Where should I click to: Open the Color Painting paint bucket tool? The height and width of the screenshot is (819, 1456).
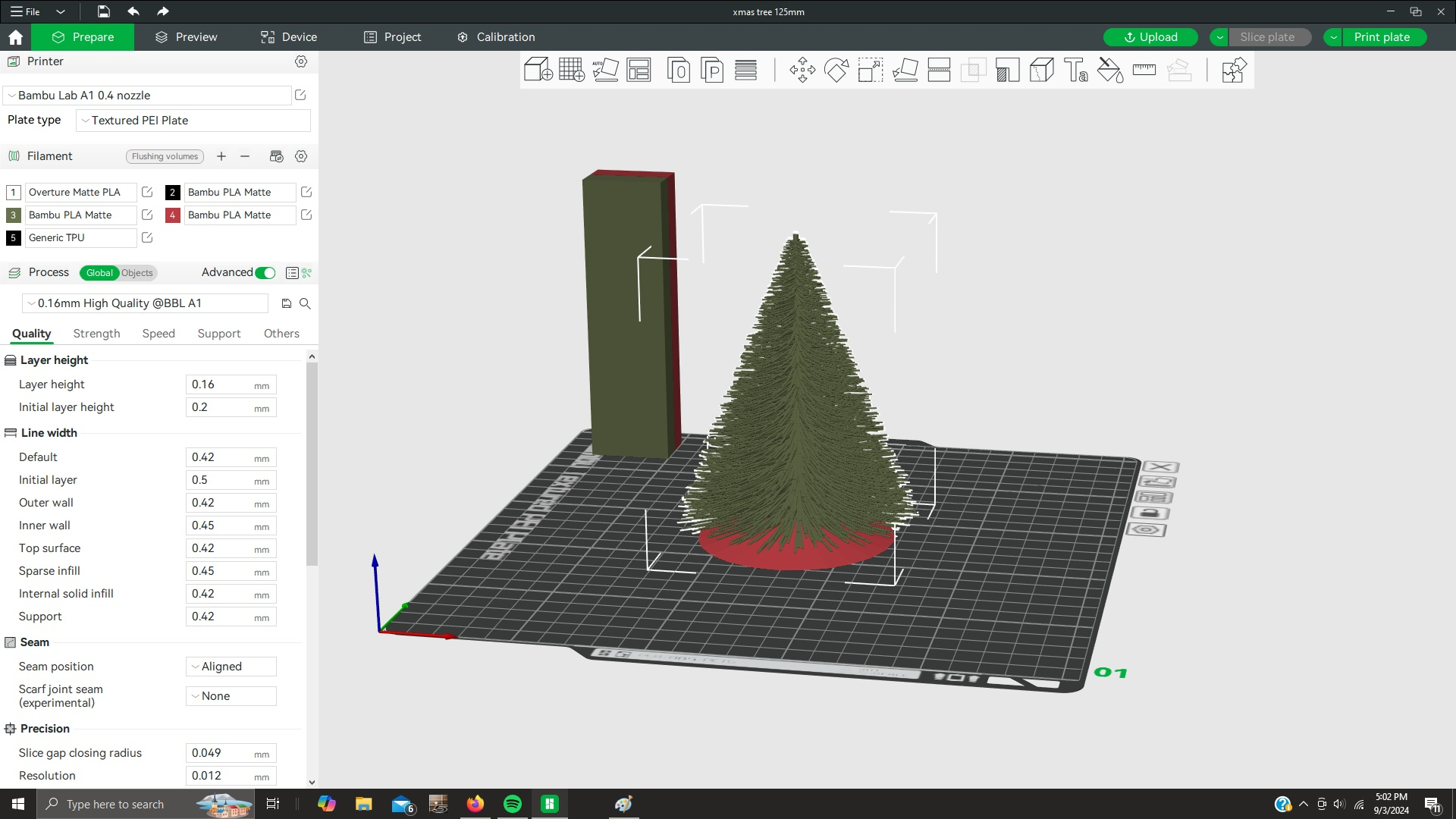(x=1109, y=70)
